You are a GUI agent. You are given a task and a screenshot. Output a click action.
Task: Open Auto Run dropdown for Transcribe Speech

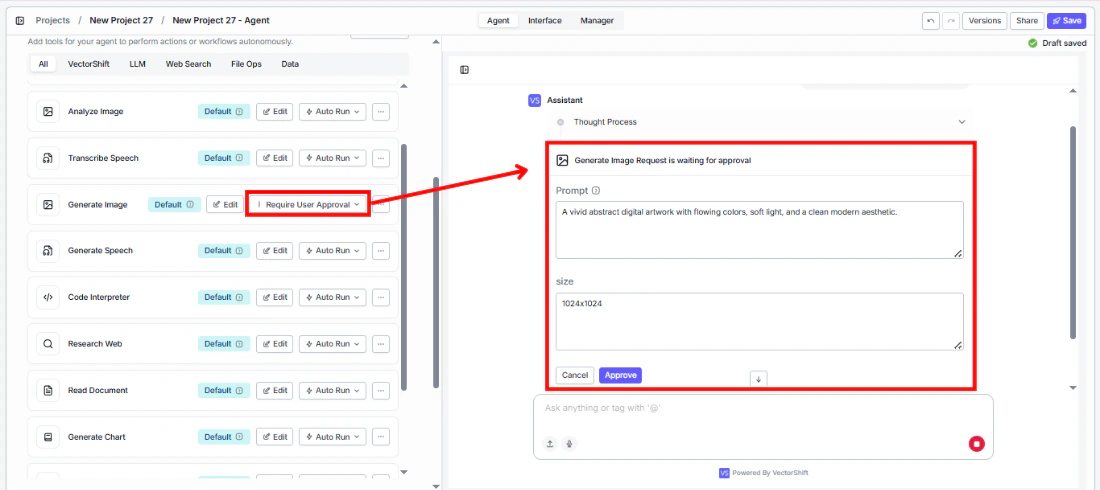(333, 158)
